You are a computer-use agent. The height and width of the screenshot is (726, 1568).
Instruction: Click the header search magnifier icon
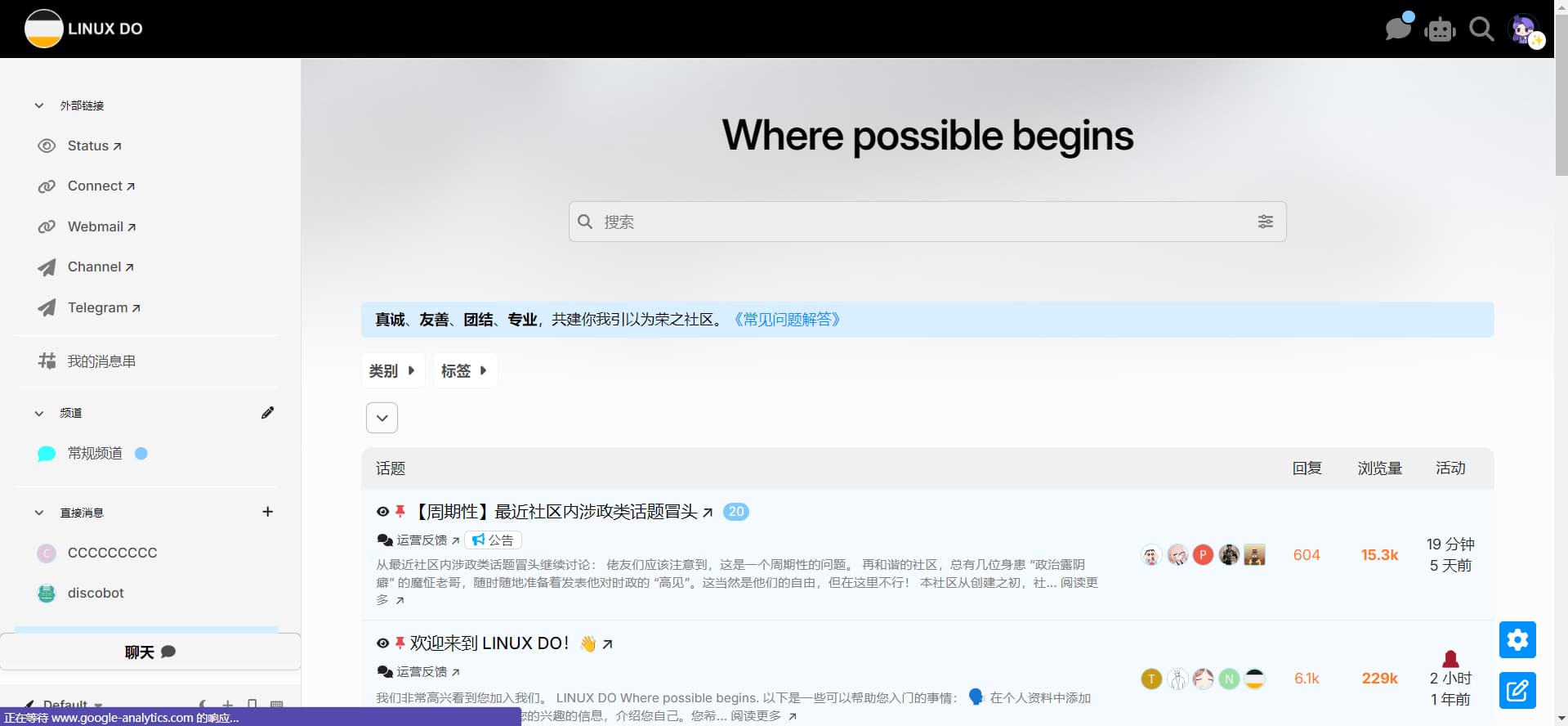[x=1481, y=29]
